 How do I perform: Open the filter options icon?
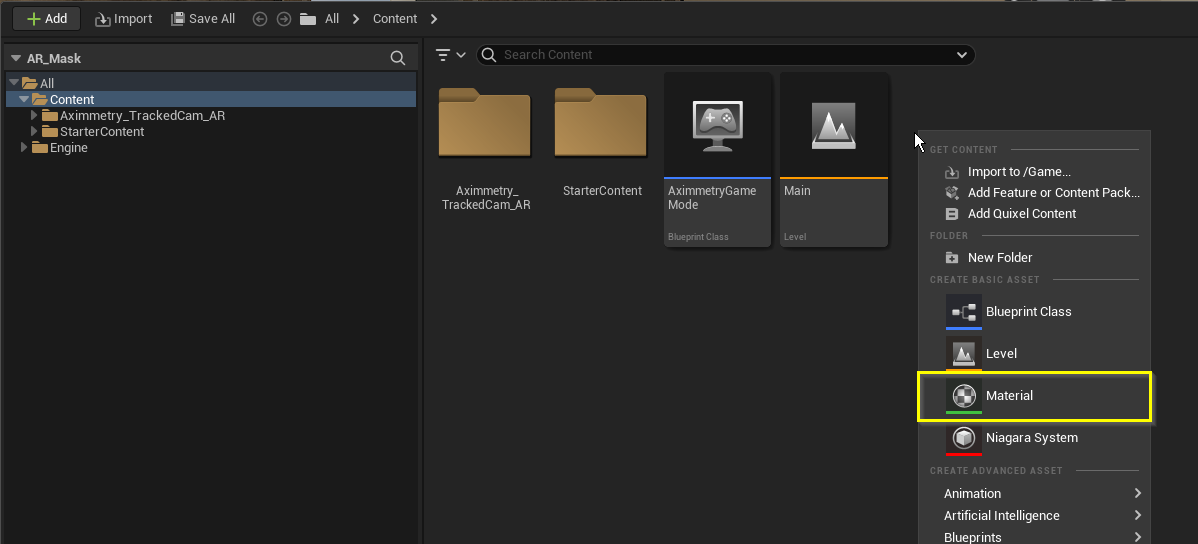click(444, 55)
